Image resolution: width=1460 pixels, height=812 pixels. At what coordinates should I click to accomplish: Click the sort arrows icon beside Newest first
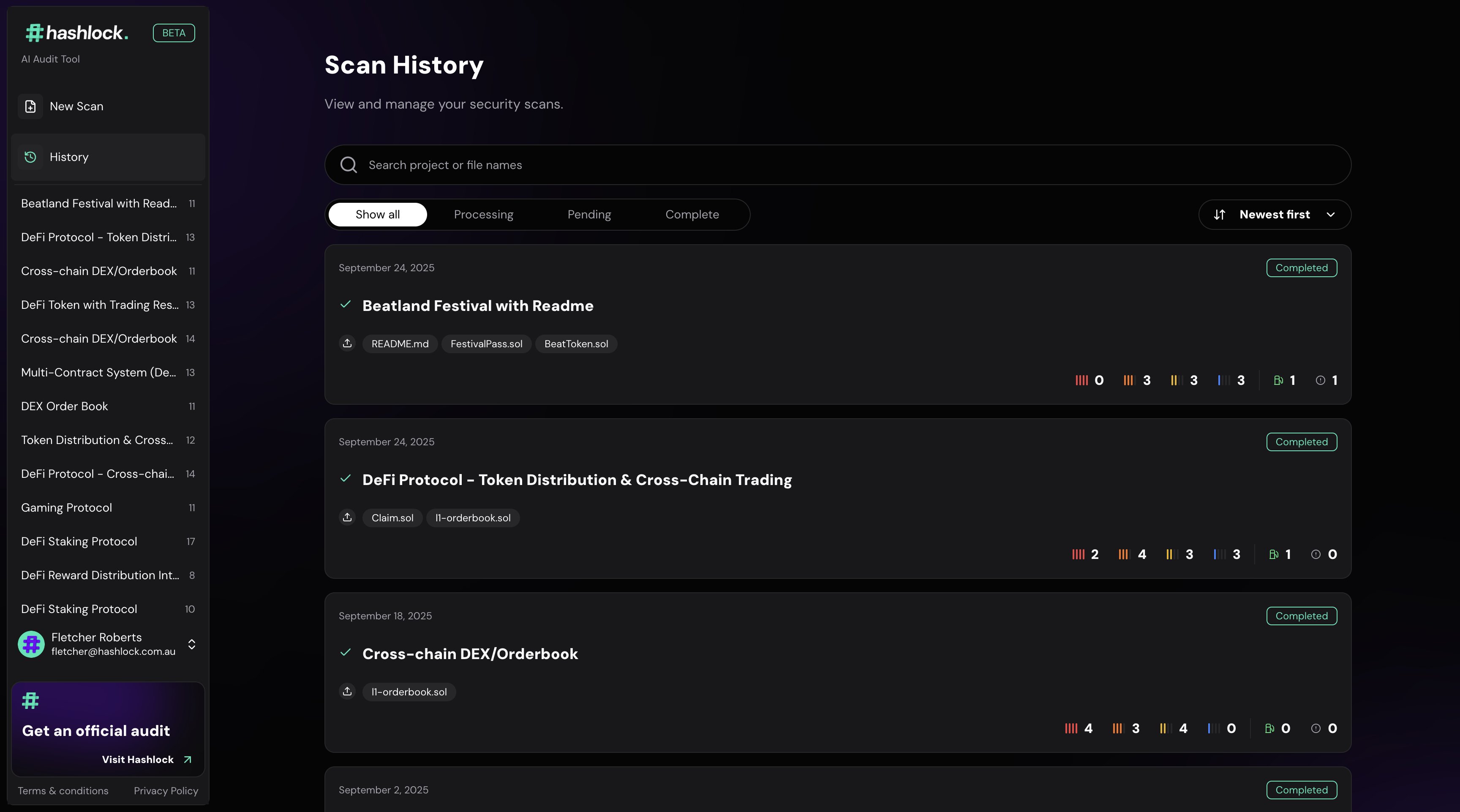point(1220,214)
